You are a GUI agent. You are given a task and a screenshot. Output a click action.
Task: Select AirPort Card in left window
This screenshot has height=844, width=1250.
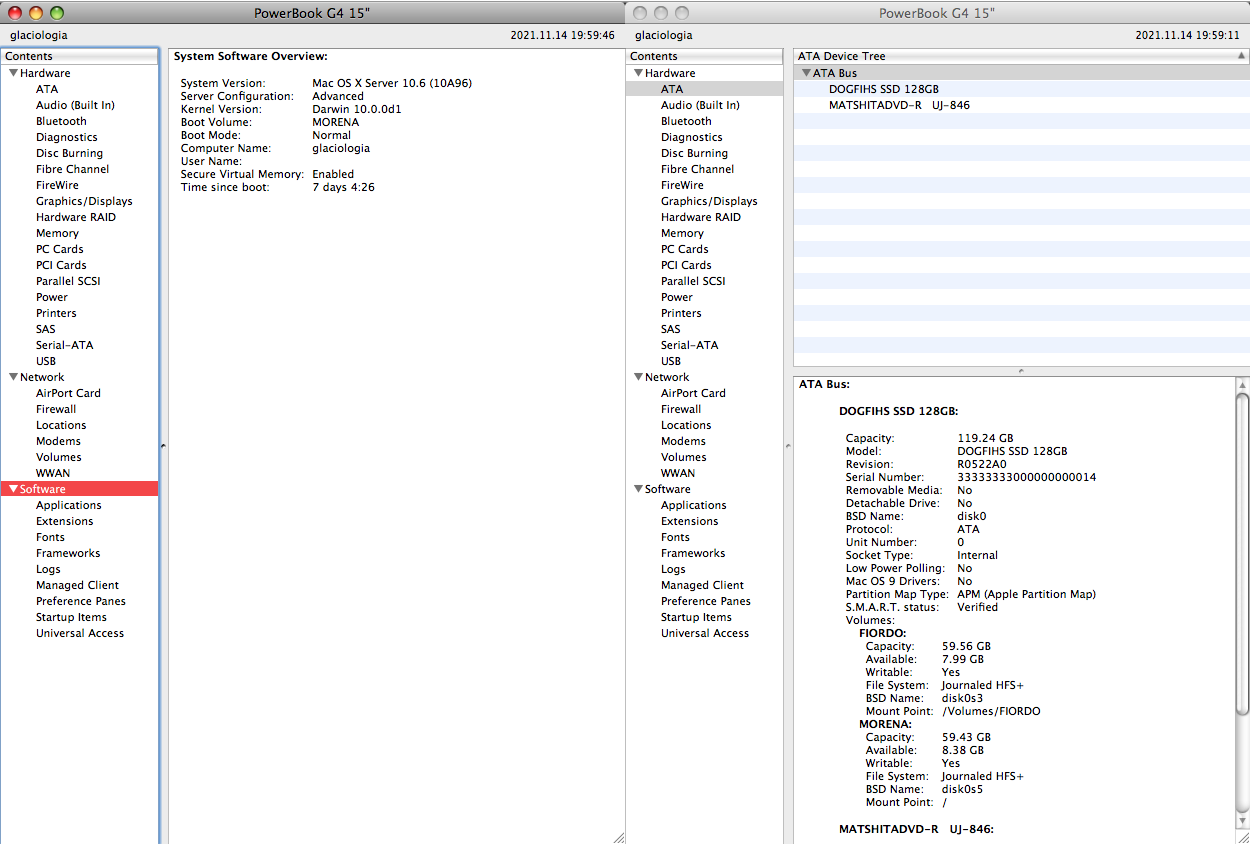click(68, 393)
